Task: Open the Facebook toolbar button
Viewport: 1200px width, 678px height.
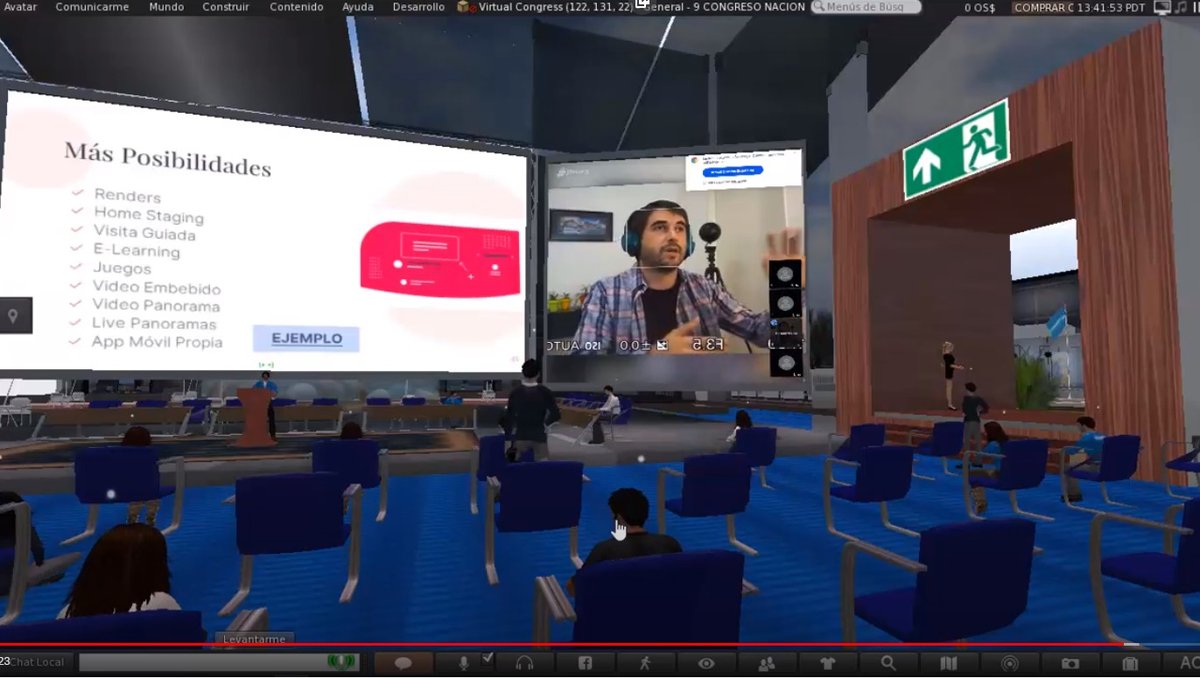Action: click(585, 663)
